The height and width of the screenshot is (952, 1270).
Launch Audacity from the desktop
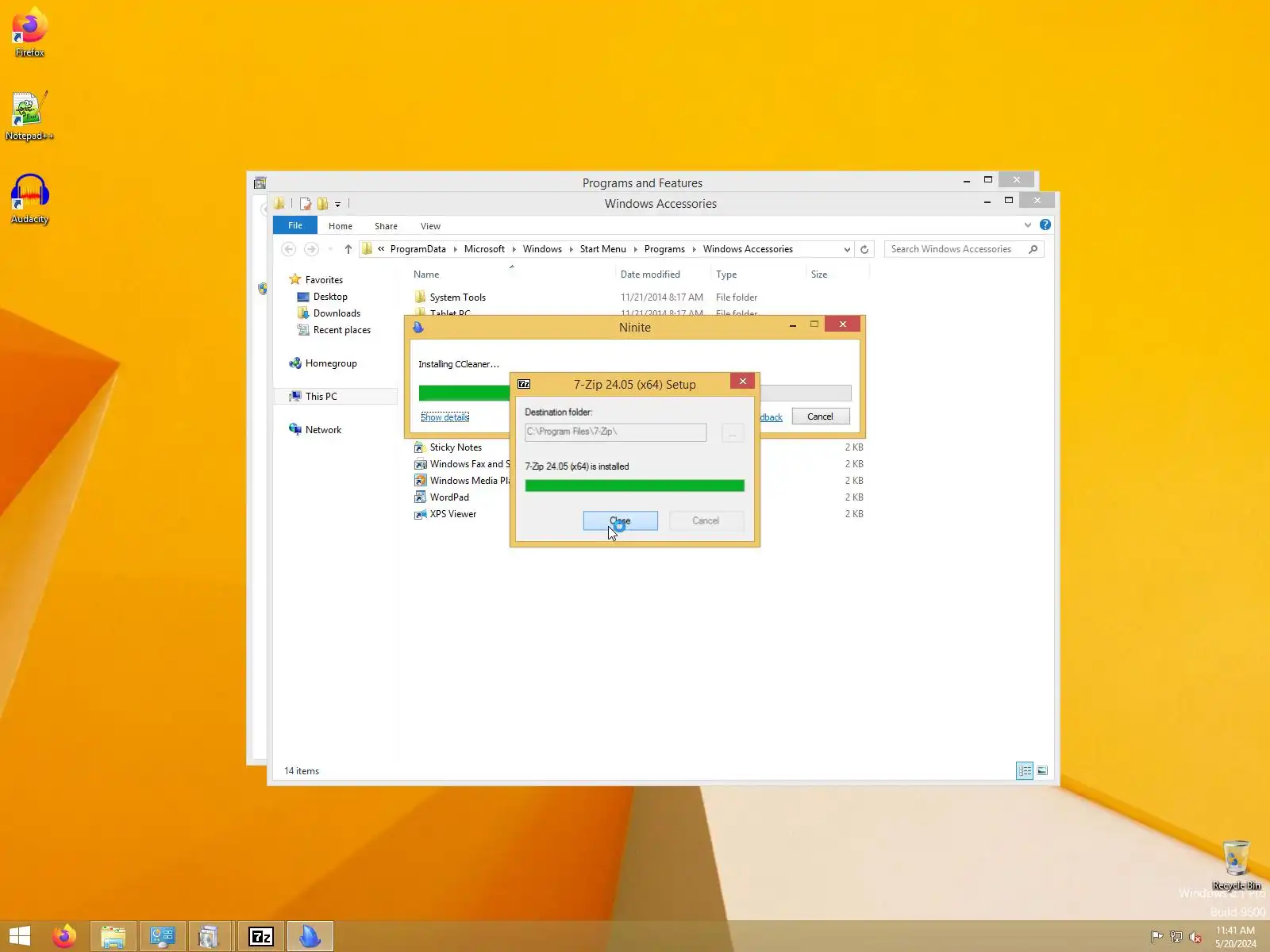[29, 199]
